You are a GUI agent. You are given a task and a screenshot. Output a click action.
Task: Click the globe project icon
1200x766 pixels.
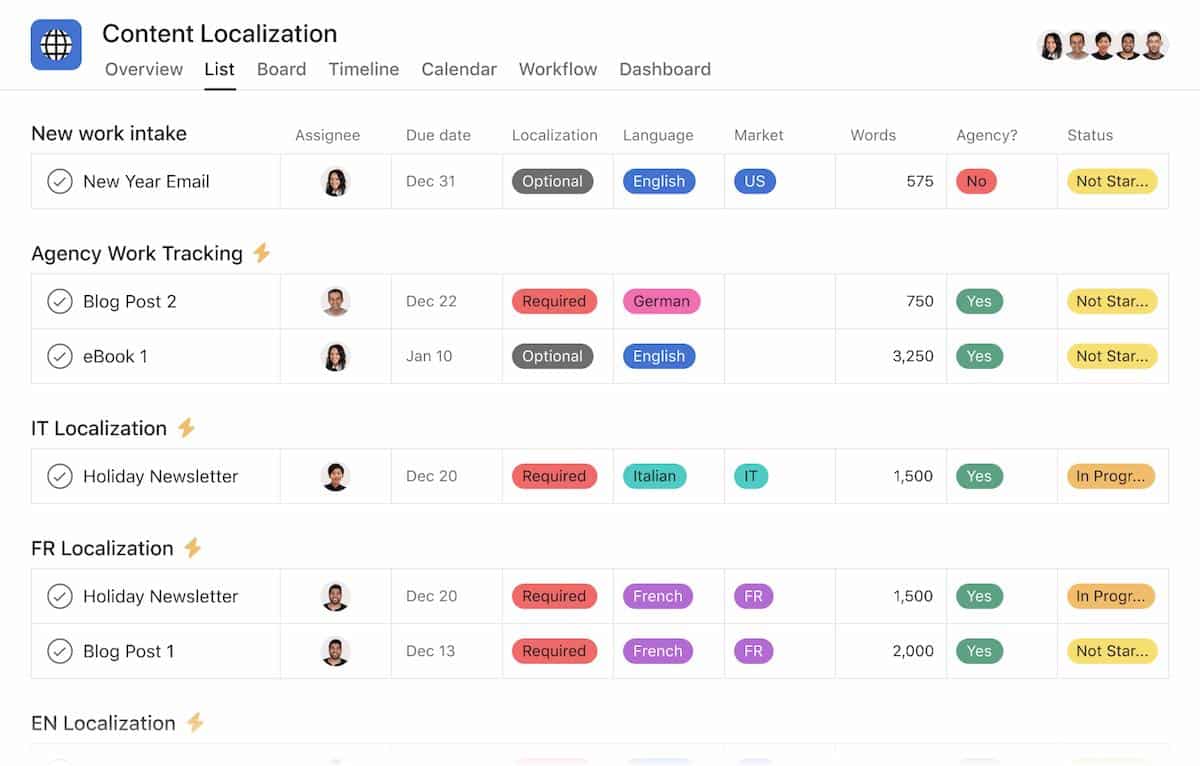[56, 45]
